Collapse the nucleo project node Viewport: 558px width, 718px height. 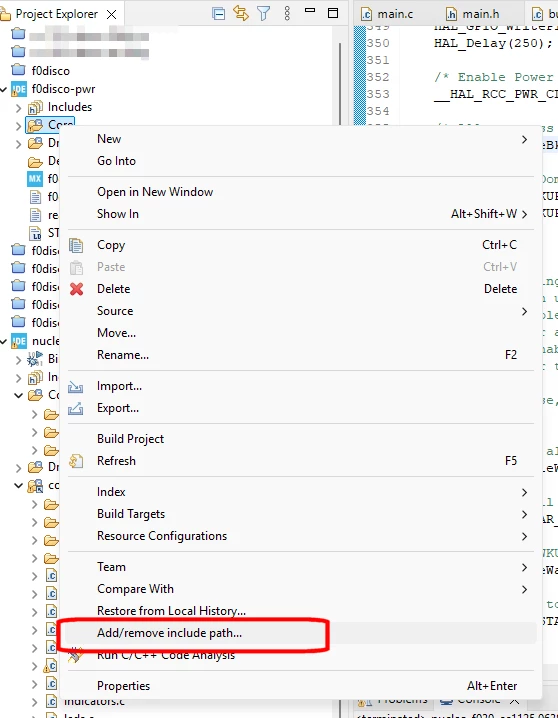pos(4,342)
